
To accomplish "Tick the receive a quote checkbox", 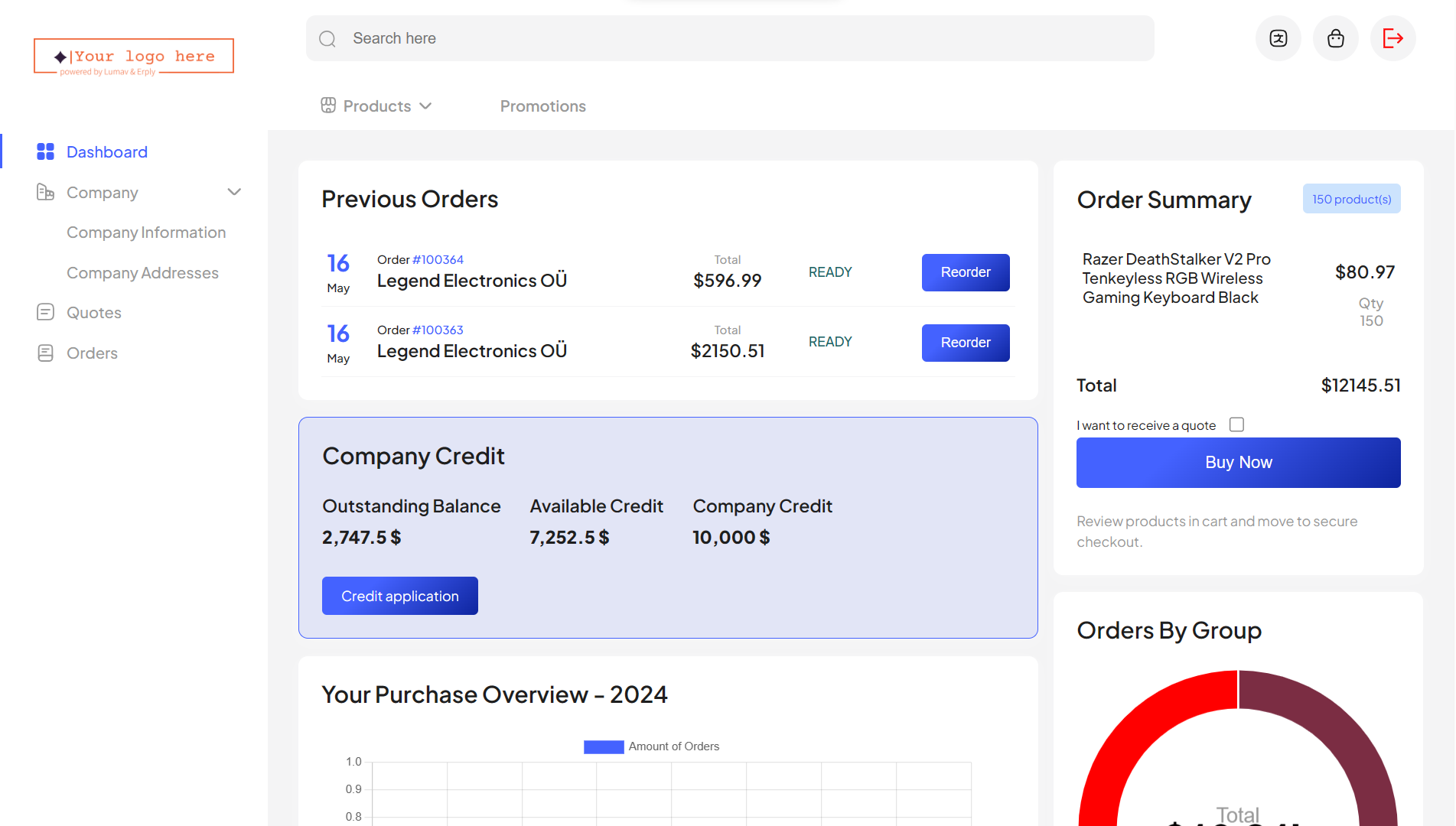I will (1236, 424).
